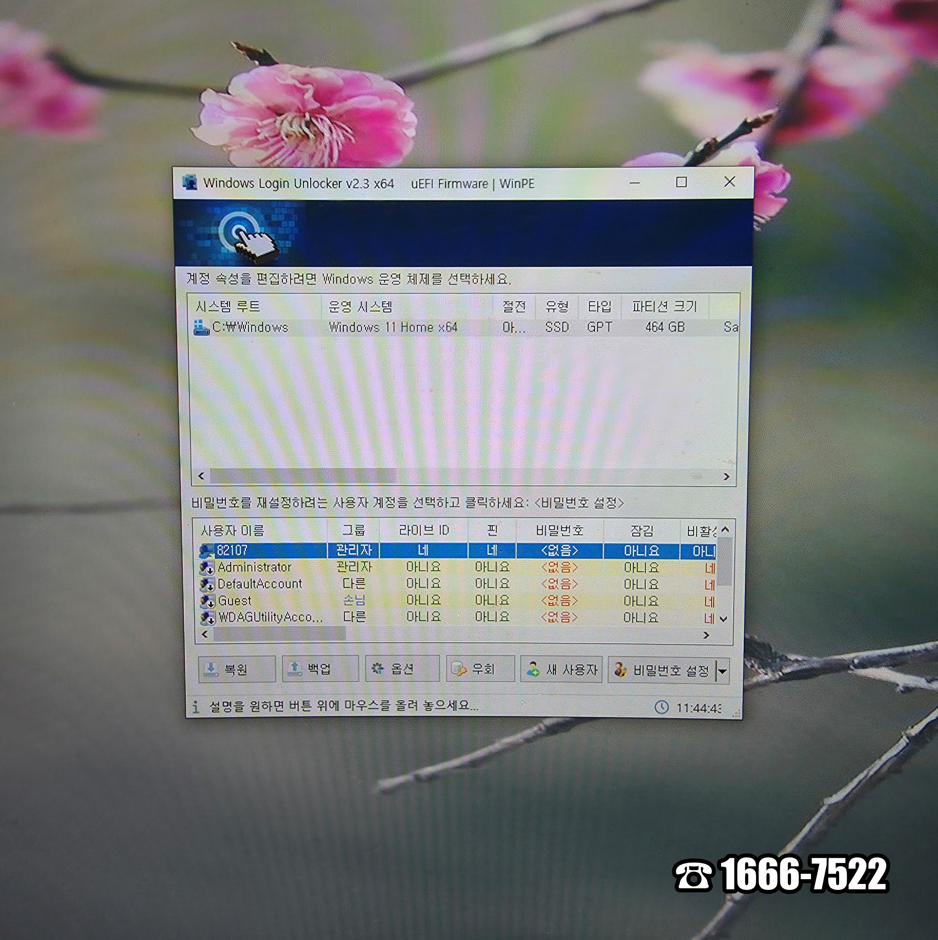Click the touch hand logo in the banner
Screen dimensions: 938x940
click(x=246, y=236)
